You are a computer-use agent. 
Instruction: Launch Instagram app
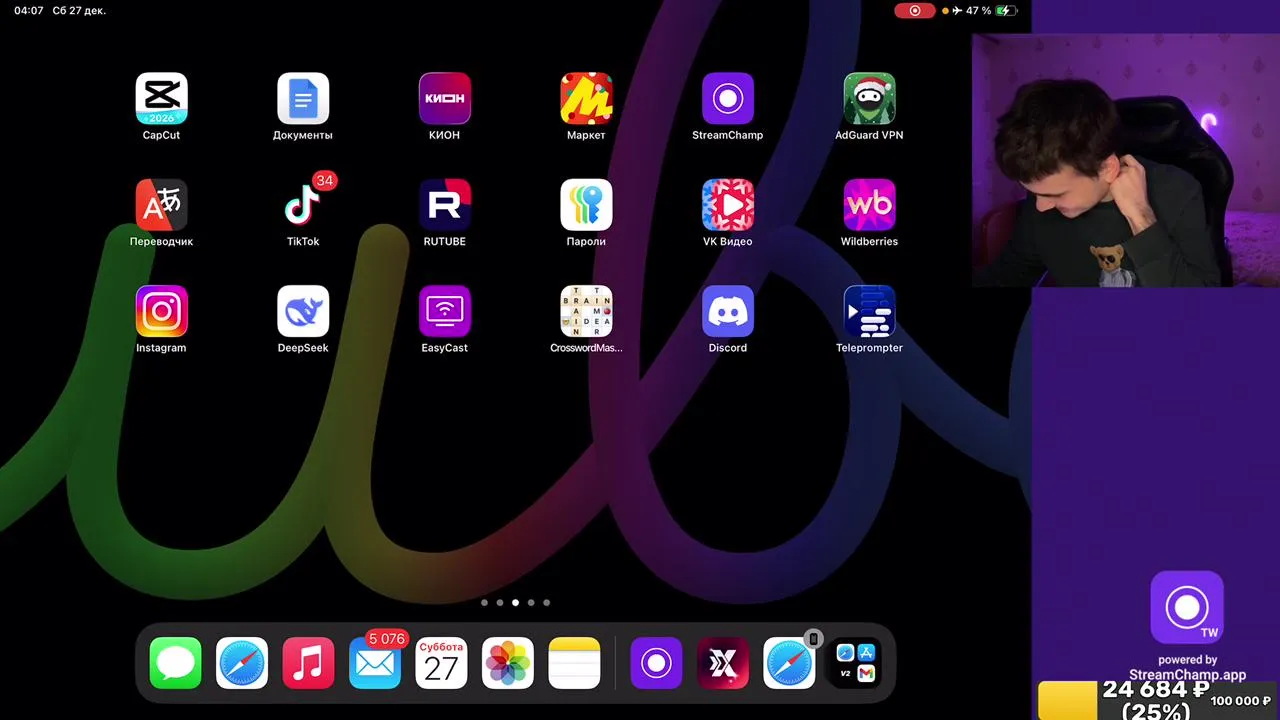pyautogui.click(x=161, y=311)
